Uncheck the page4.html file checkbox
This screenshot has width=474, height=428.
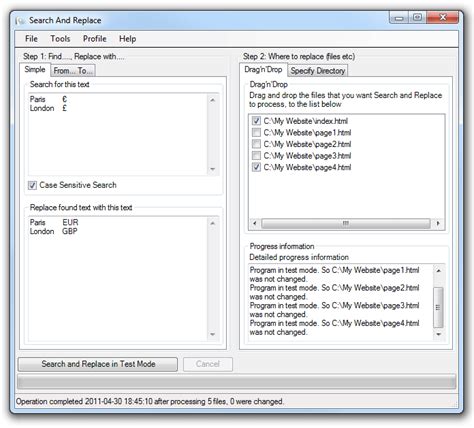(256, 167)
